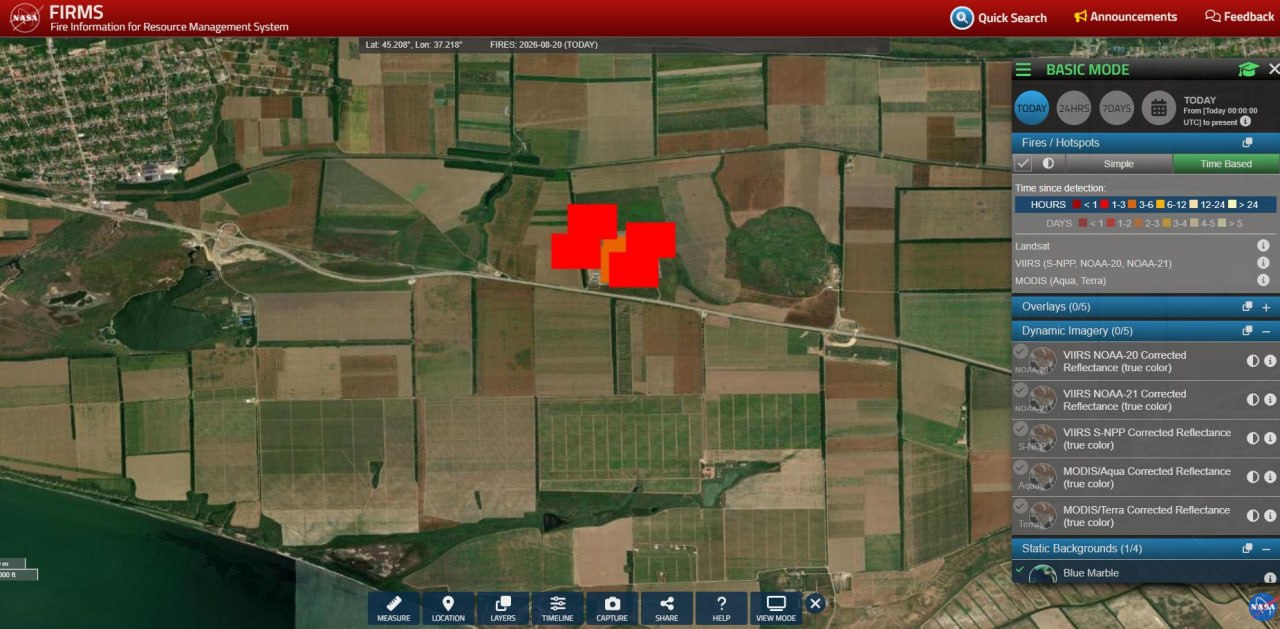Switch fire display to Simple
The height and width of the screenshot is (629, 1280).
(1118, 163)
